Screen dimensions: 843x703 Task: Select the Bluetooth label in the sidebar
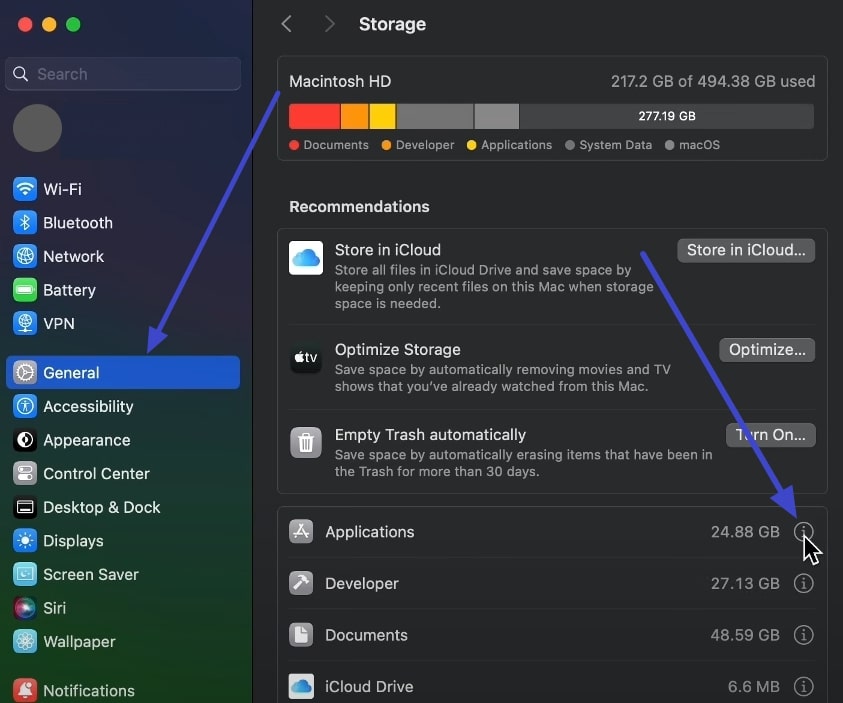click(x=78, y=223)
